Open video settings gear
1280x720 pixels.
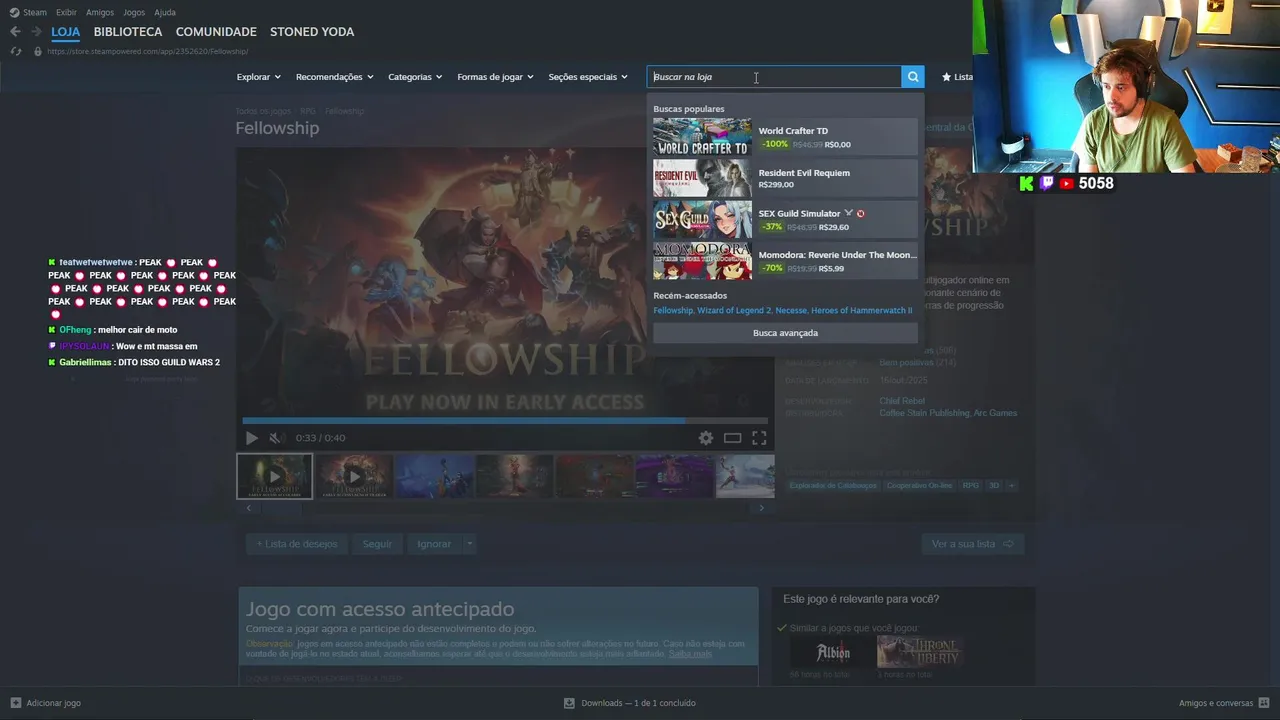tap(706, 438)
